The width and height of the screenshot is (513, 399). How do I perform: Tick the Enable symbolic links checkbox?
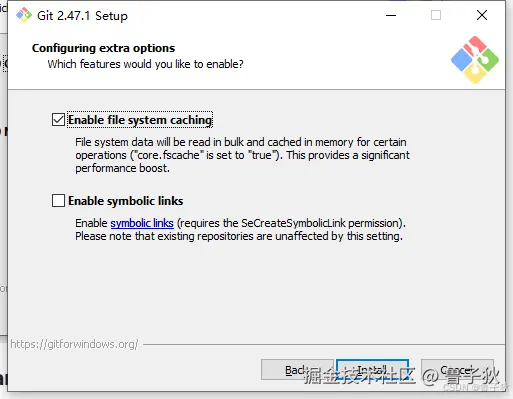coord(58,201)
